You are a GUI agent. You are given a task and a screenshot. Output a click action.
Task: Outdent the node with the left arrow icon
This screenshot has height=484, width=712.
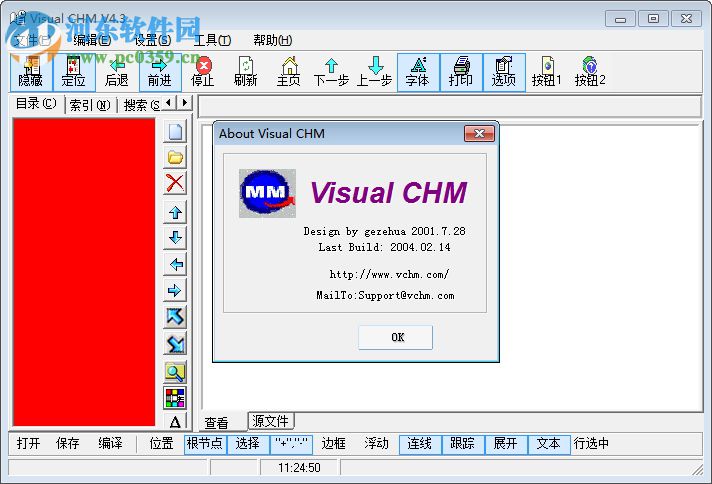pyautogui.click(x=175, y=264)
